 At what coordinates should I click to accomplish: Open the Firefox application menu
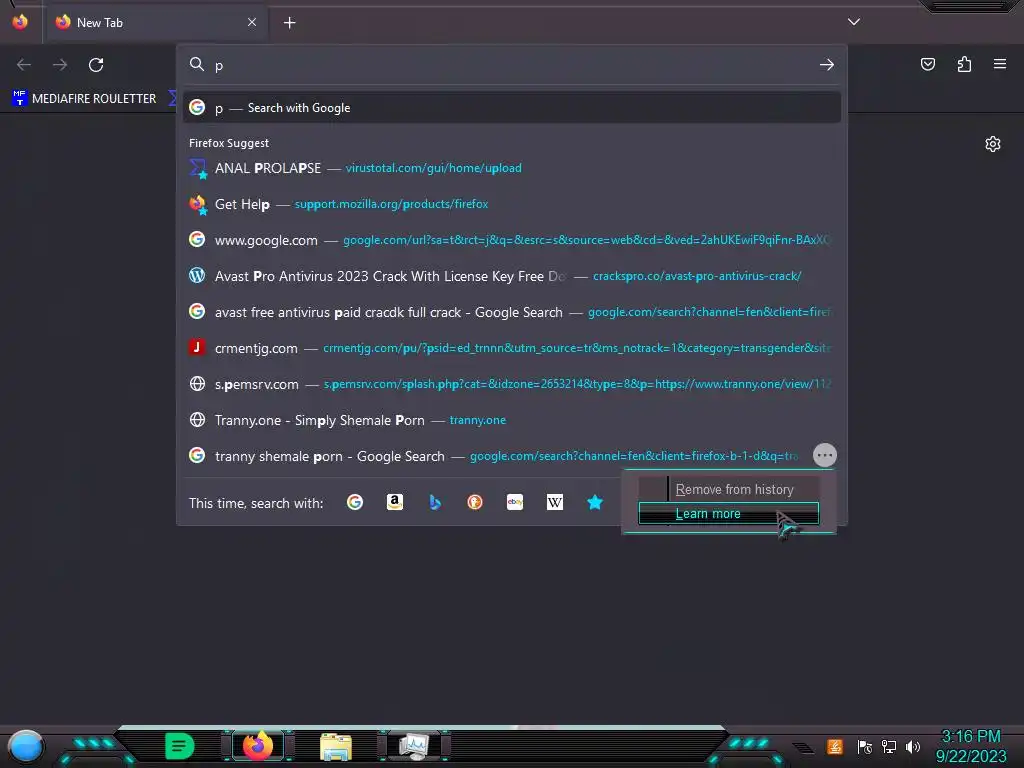pyautogui.click(x=1000, y=64)
